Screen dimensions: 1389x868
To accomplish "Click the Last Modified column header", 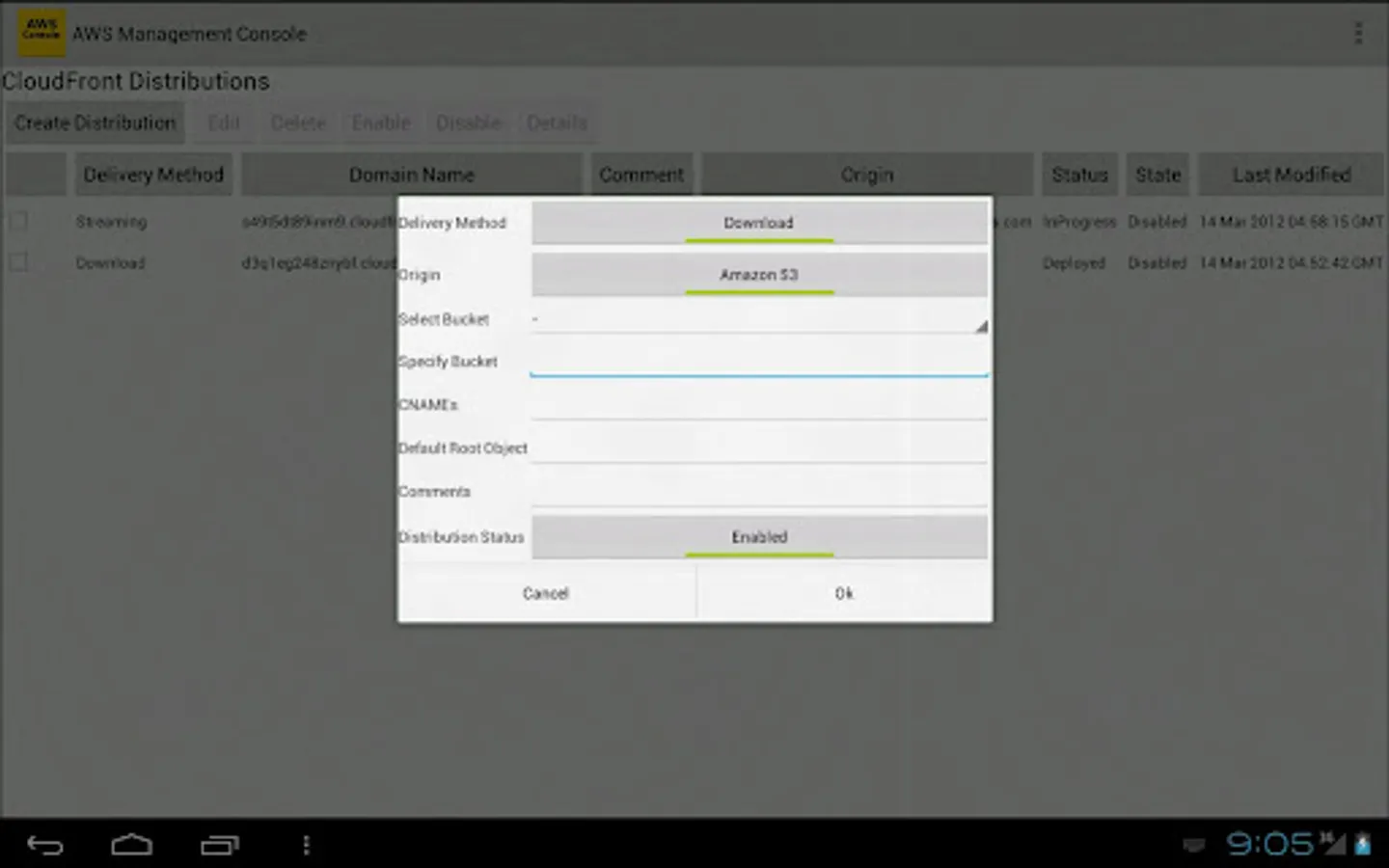I will 1292,175.
